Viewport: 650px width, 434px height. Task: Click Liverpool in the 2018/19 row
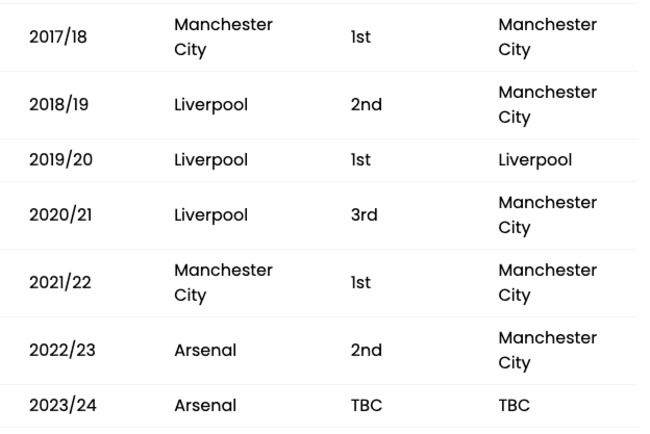point(211,105)
